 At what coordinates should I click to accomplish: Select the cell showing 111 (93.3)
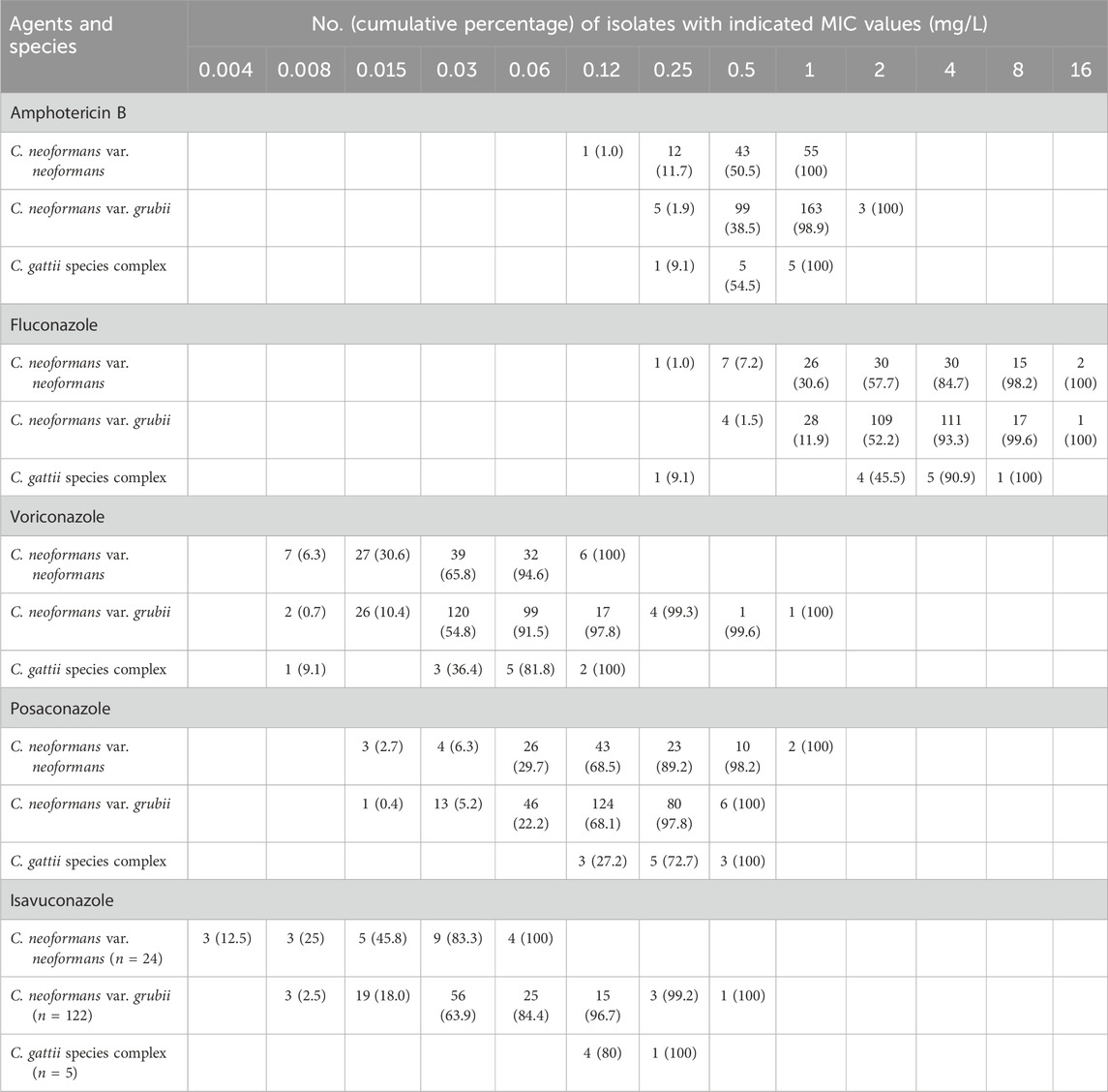pos(951,430)
